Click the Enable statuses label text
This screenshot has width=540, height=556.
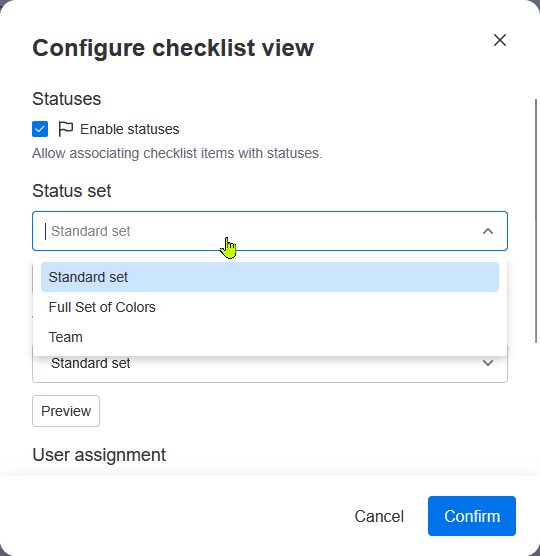[129, 129]
